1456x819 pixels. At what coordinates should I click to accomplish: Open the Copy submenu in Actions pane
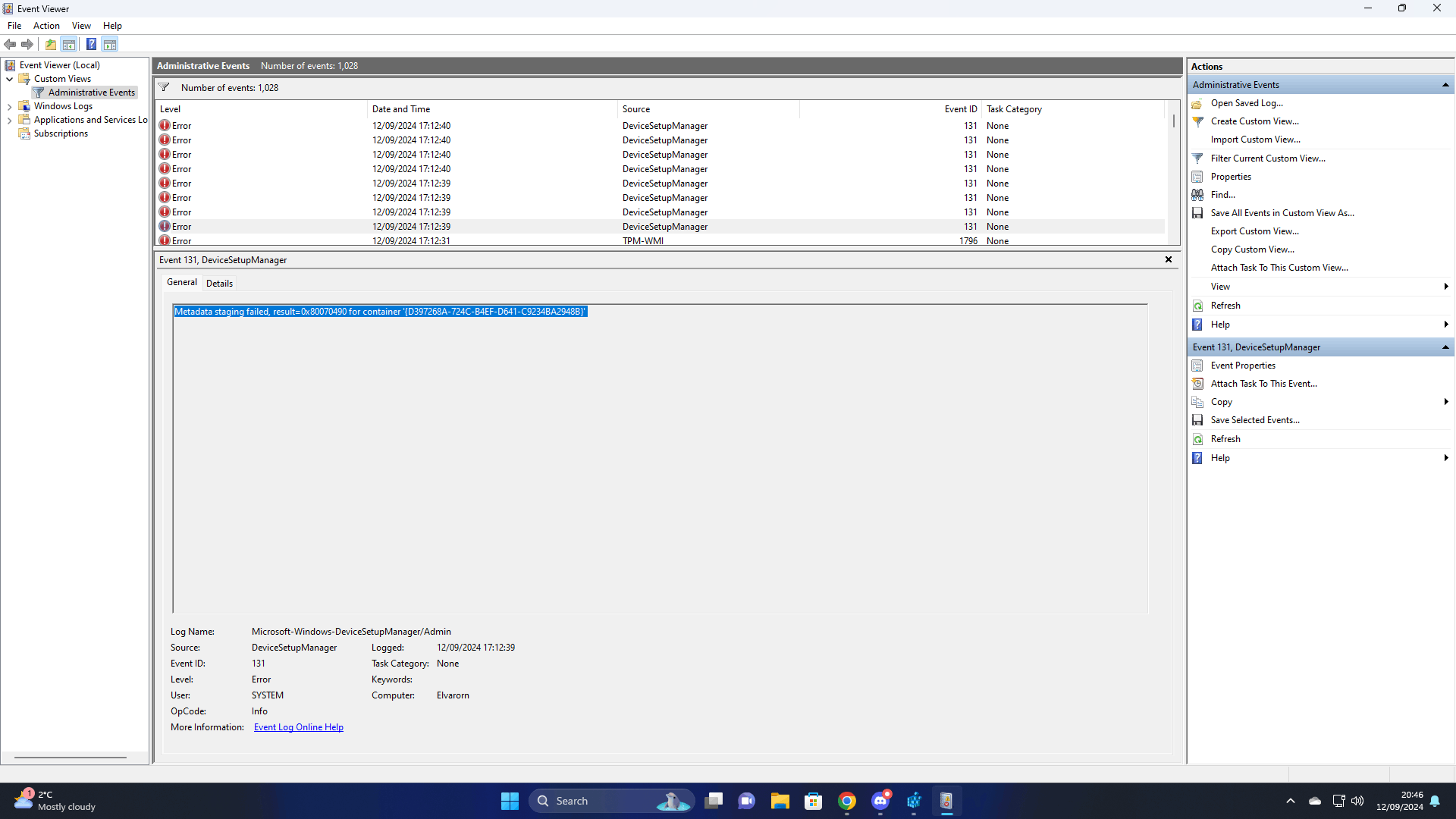[x=1321, y=402]
